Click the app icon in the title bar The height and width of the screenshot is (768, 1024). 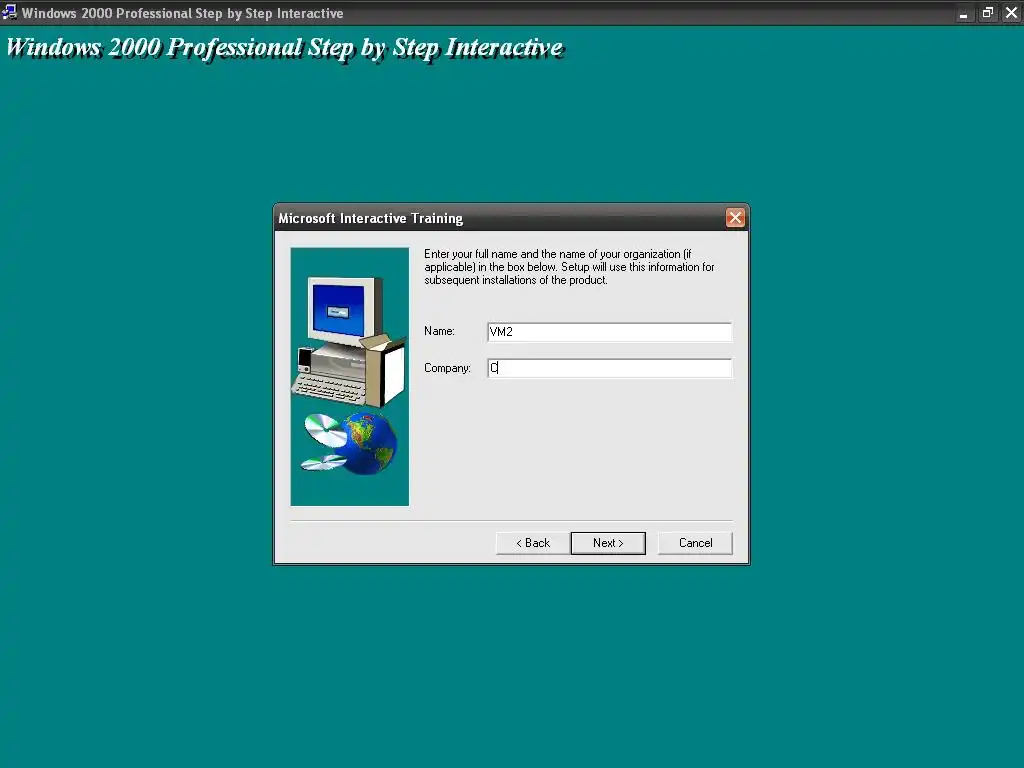(9, 12)
